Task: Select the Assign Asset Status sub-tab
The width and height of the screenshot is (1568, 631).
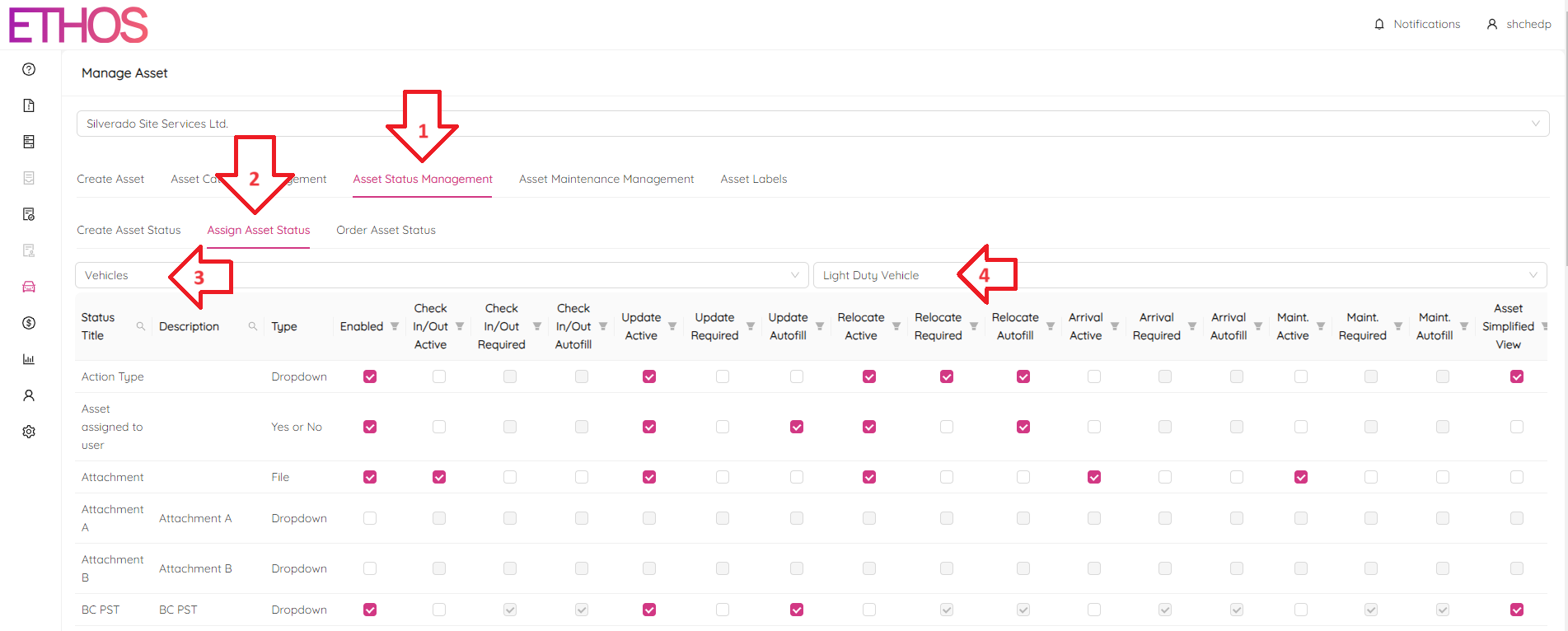Action: (259, 230)
